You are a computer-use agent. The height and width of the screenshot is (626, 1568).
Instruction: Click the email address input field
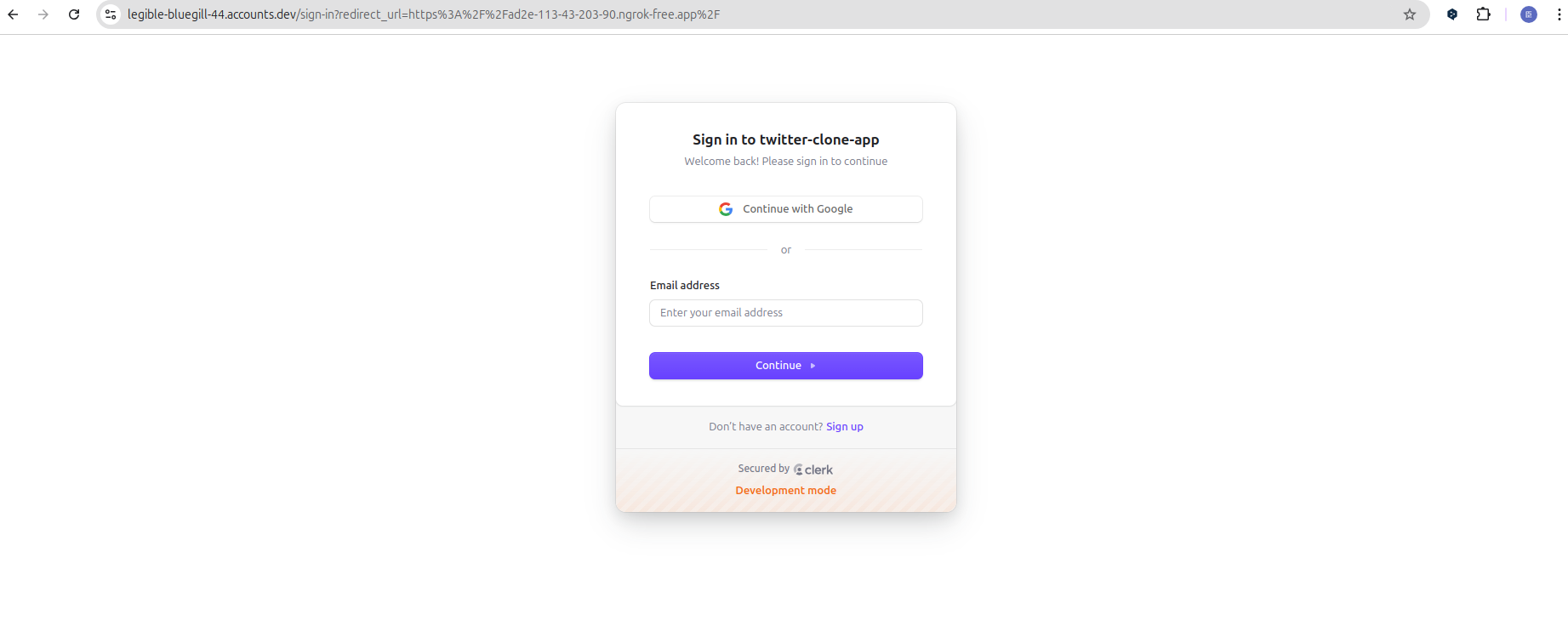785,313
